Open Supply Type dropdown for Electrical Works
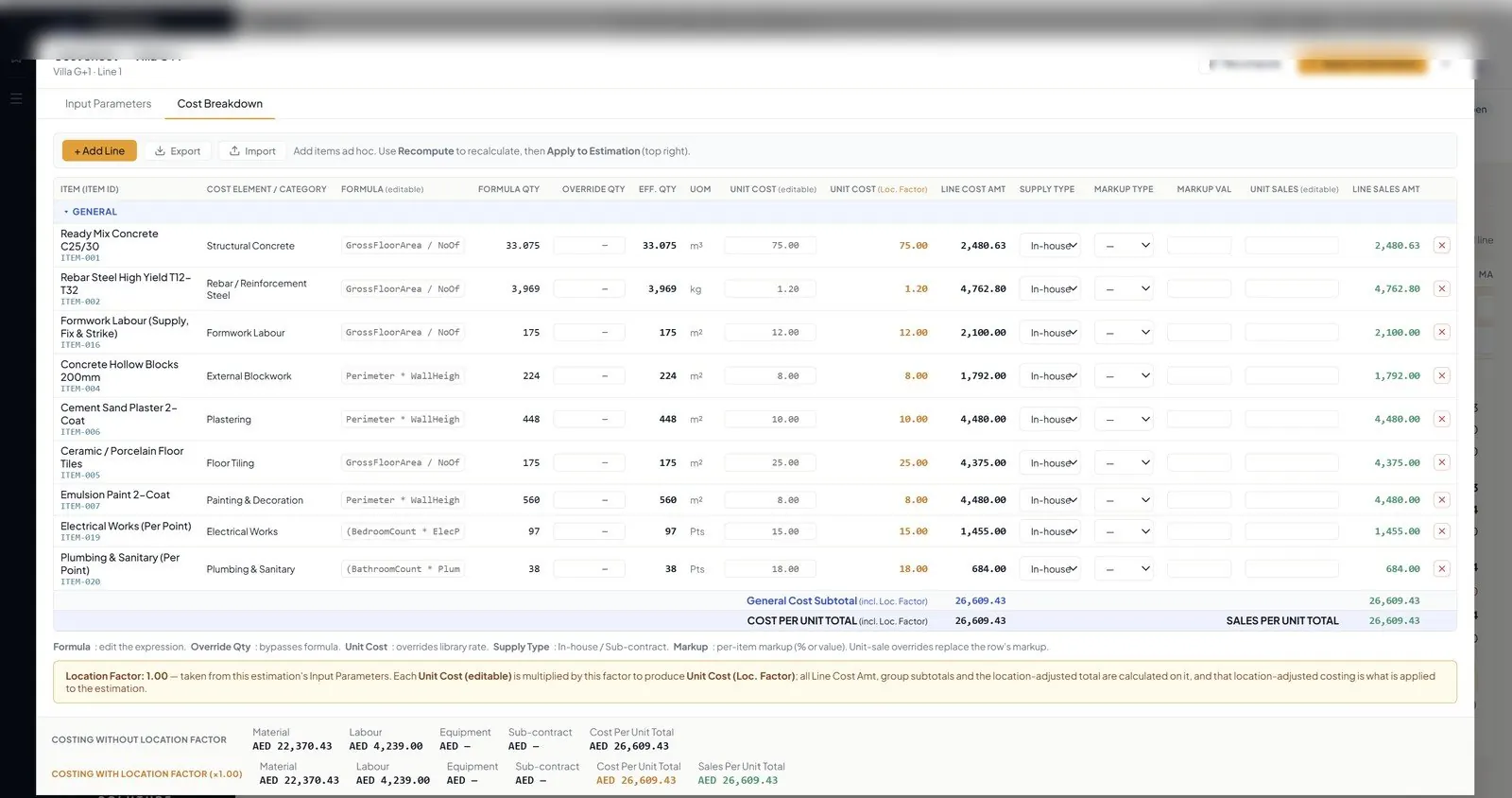The height and width of the screenshot is (798, 1512). pyautogui.click(x=1050, y=531)
